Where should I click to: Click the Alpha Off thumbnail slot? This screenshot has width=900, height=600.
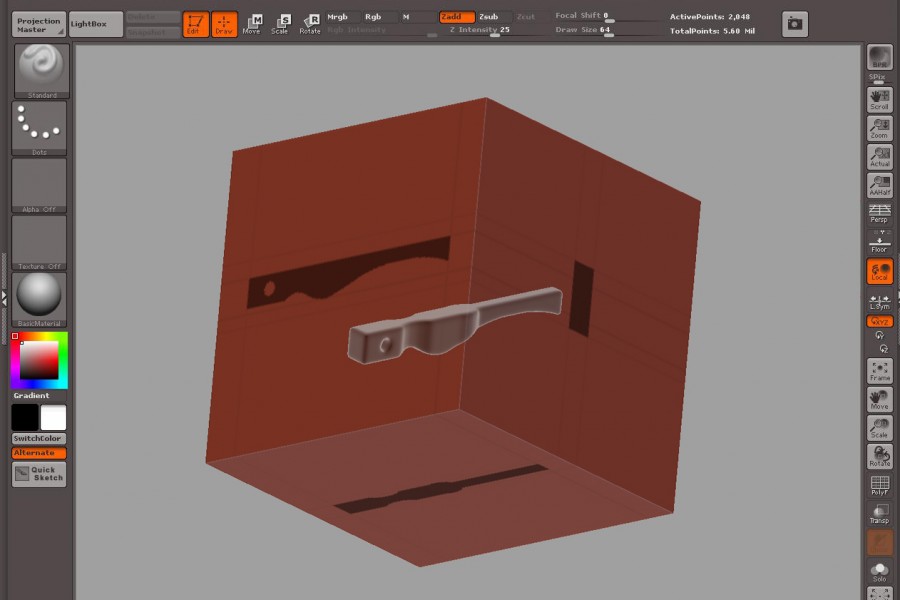[x=39, y=185]
